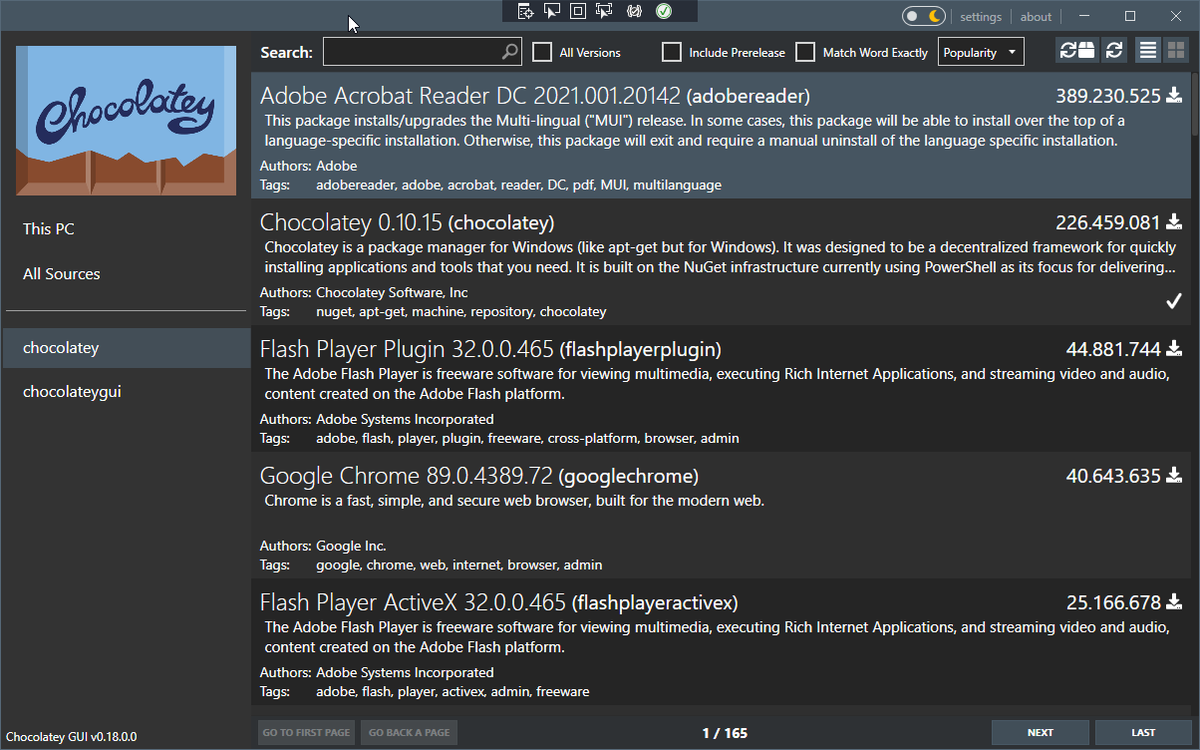The image size is (1200, 750).
Task: Enable the All Versions checkbox
Action: (x=542, y=52)
